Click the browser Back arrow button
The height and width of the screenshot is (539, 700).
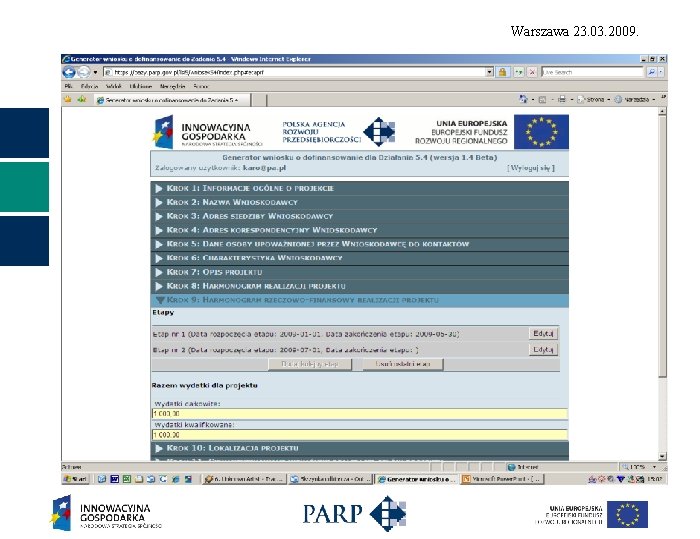click(x=69, y=72)
